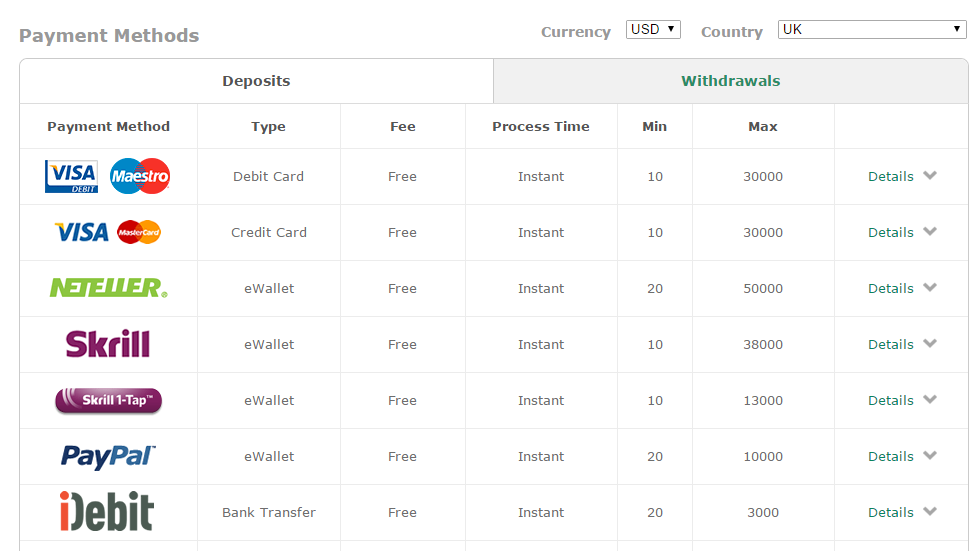Click the PayPal logo
This screenshot has height=551, width=975.
pos(108,457)
